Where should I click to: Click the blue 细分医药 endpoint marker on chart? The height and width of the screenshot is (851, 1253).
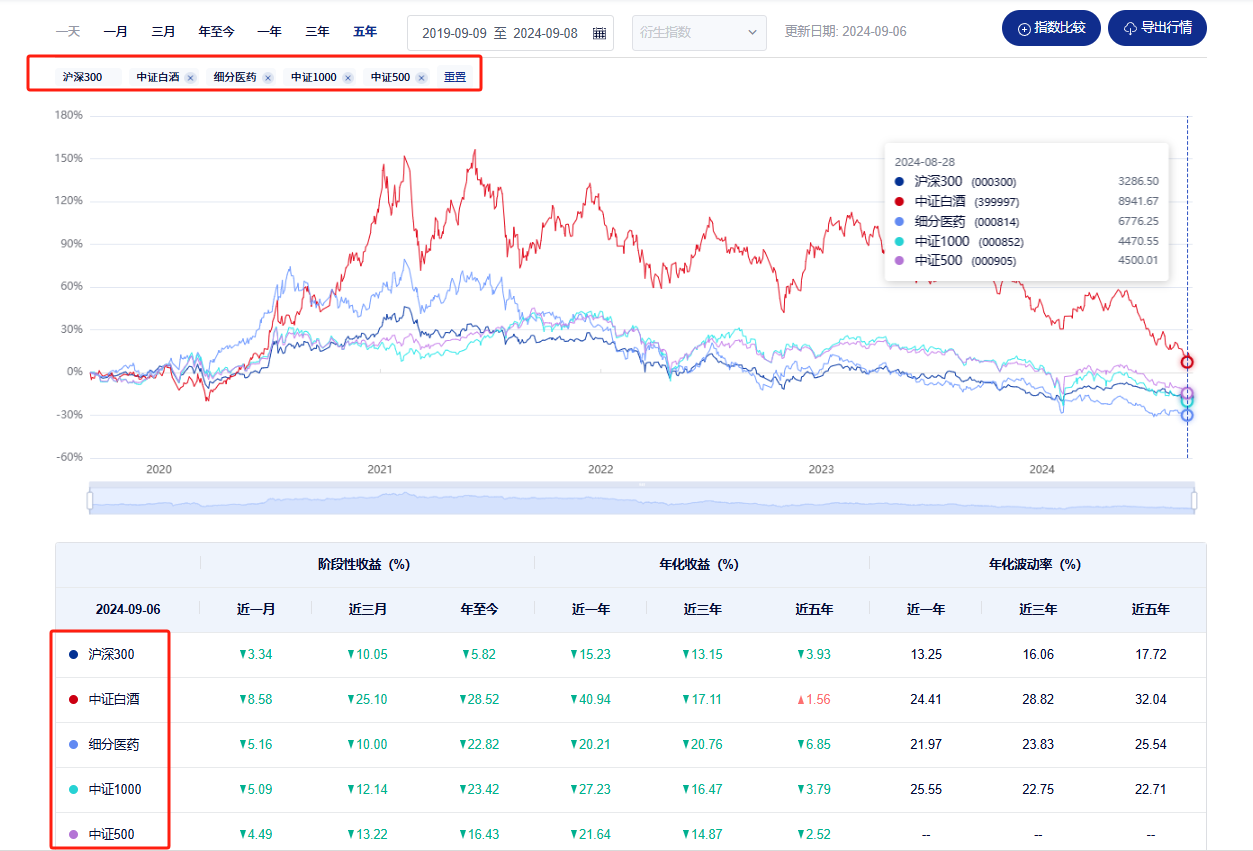click(1187, 415)
